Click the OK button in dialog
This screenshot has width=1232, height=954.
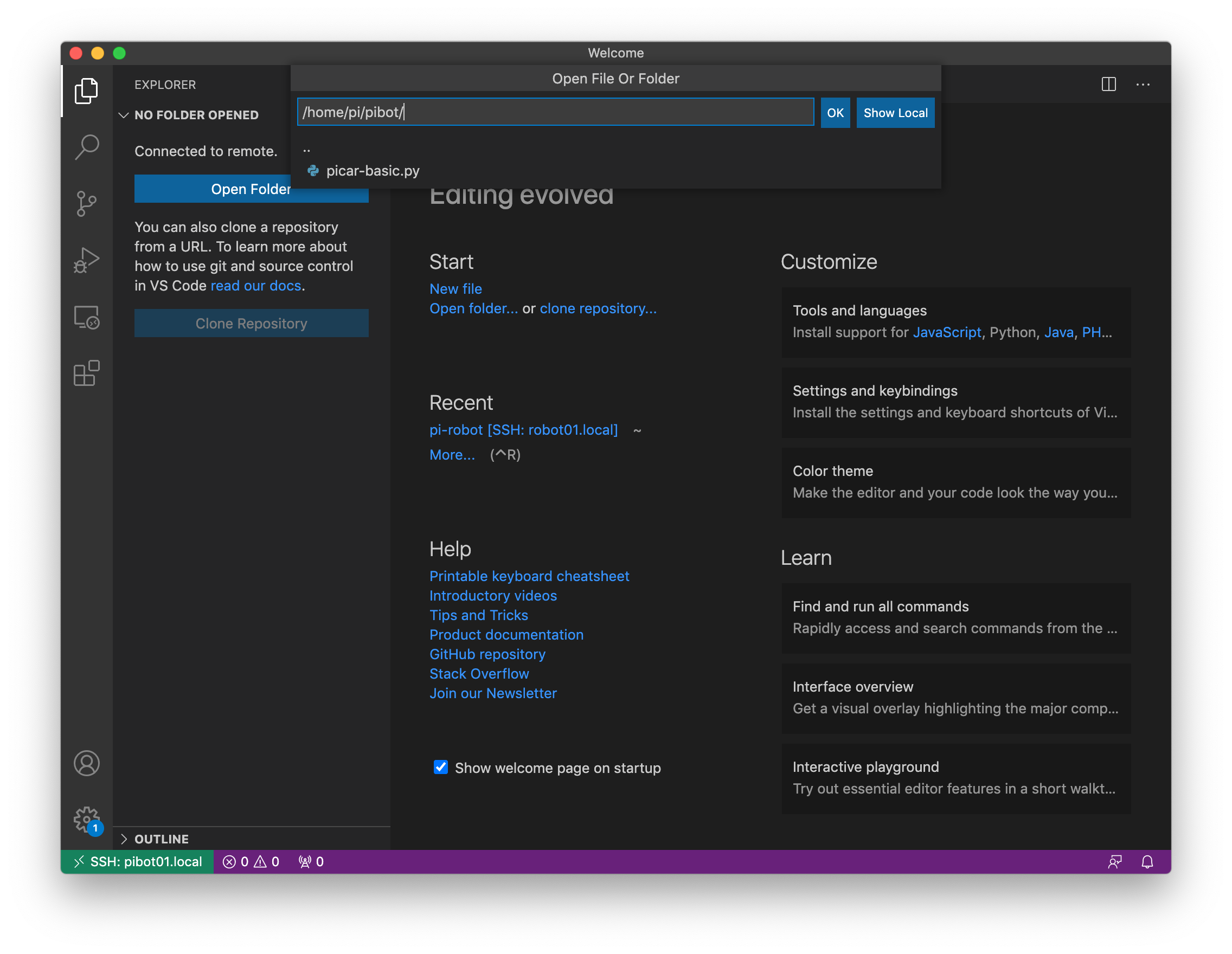835,113
